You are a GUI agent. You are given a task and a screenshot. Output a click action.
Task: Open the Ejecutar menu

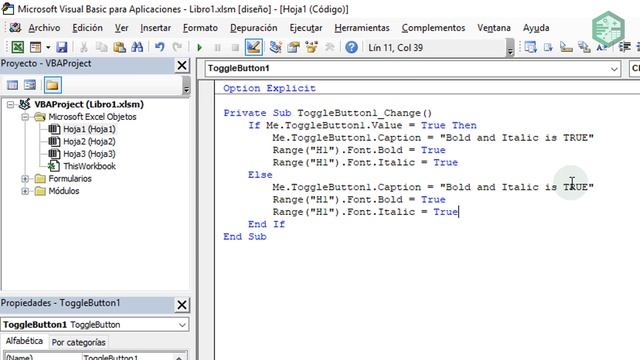[306, 28]
